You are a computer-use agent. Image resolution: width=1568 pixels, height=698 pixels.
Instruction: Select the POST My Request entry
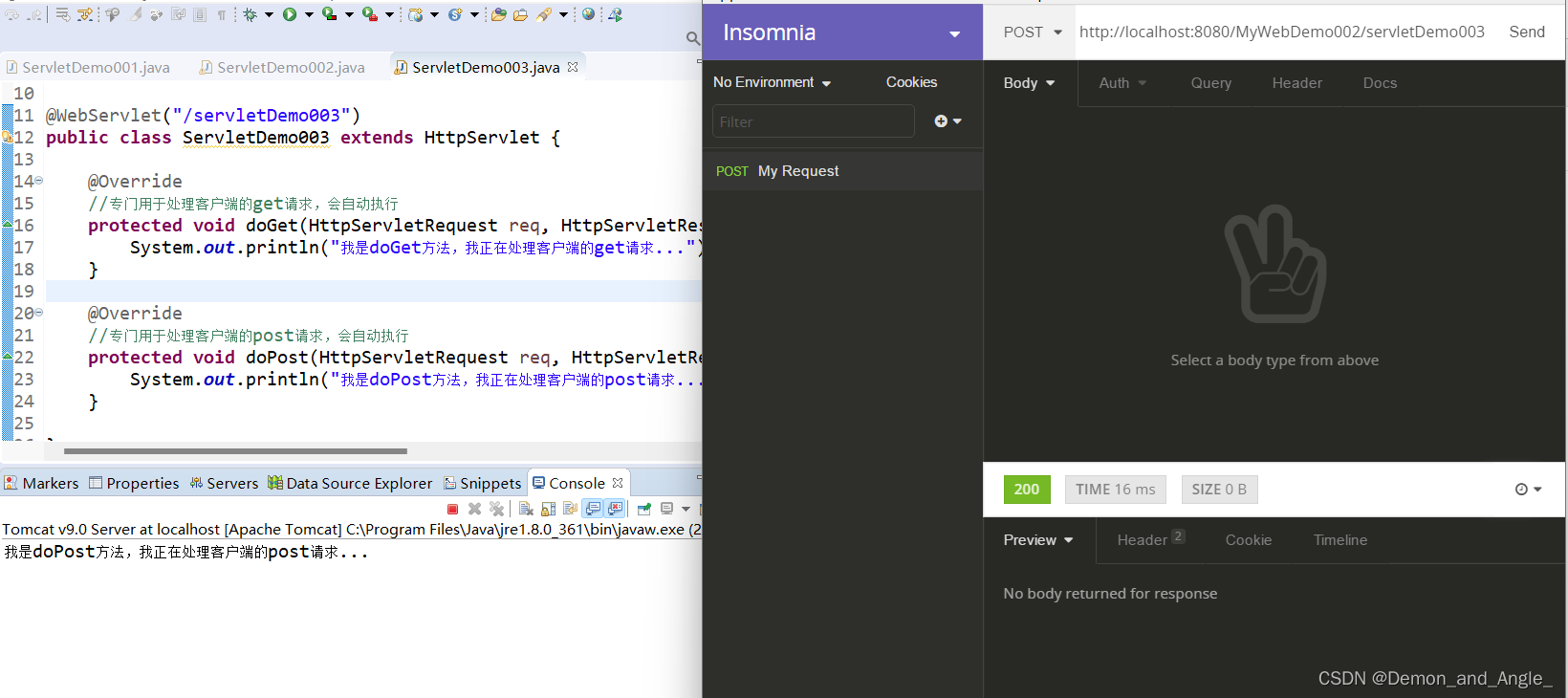842,171
